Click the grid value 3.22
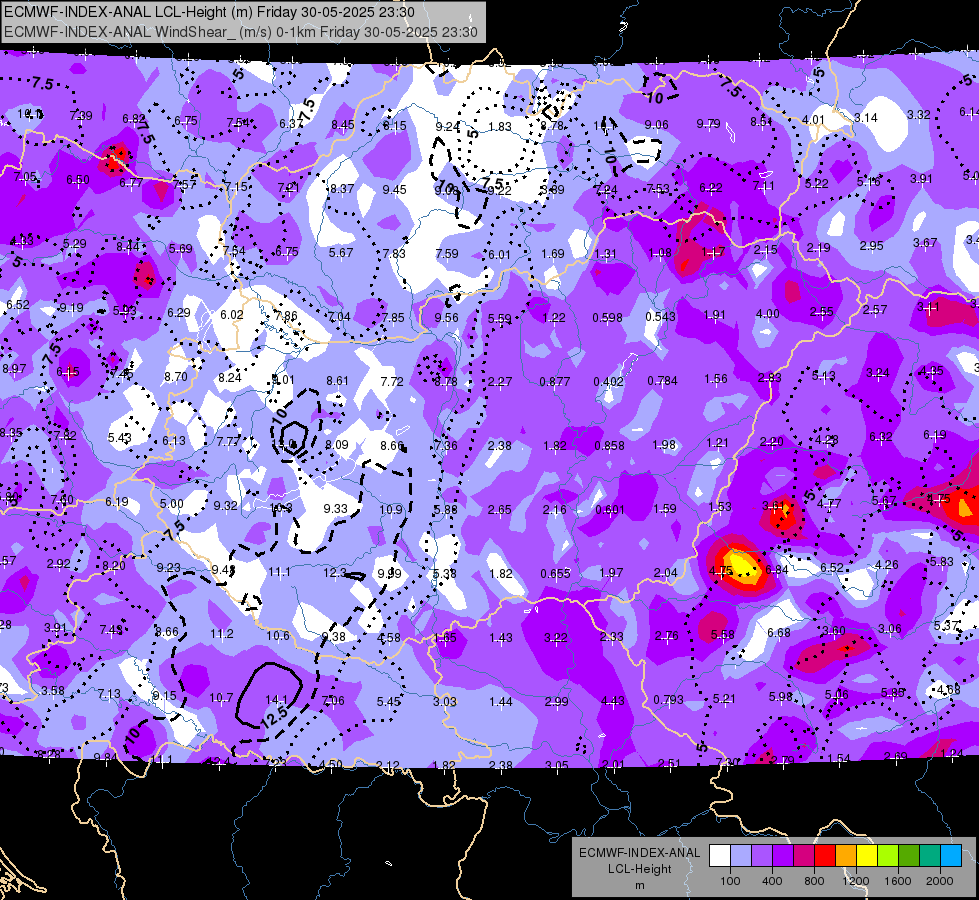This screenshot has width=979, height=900. (556, 638)
